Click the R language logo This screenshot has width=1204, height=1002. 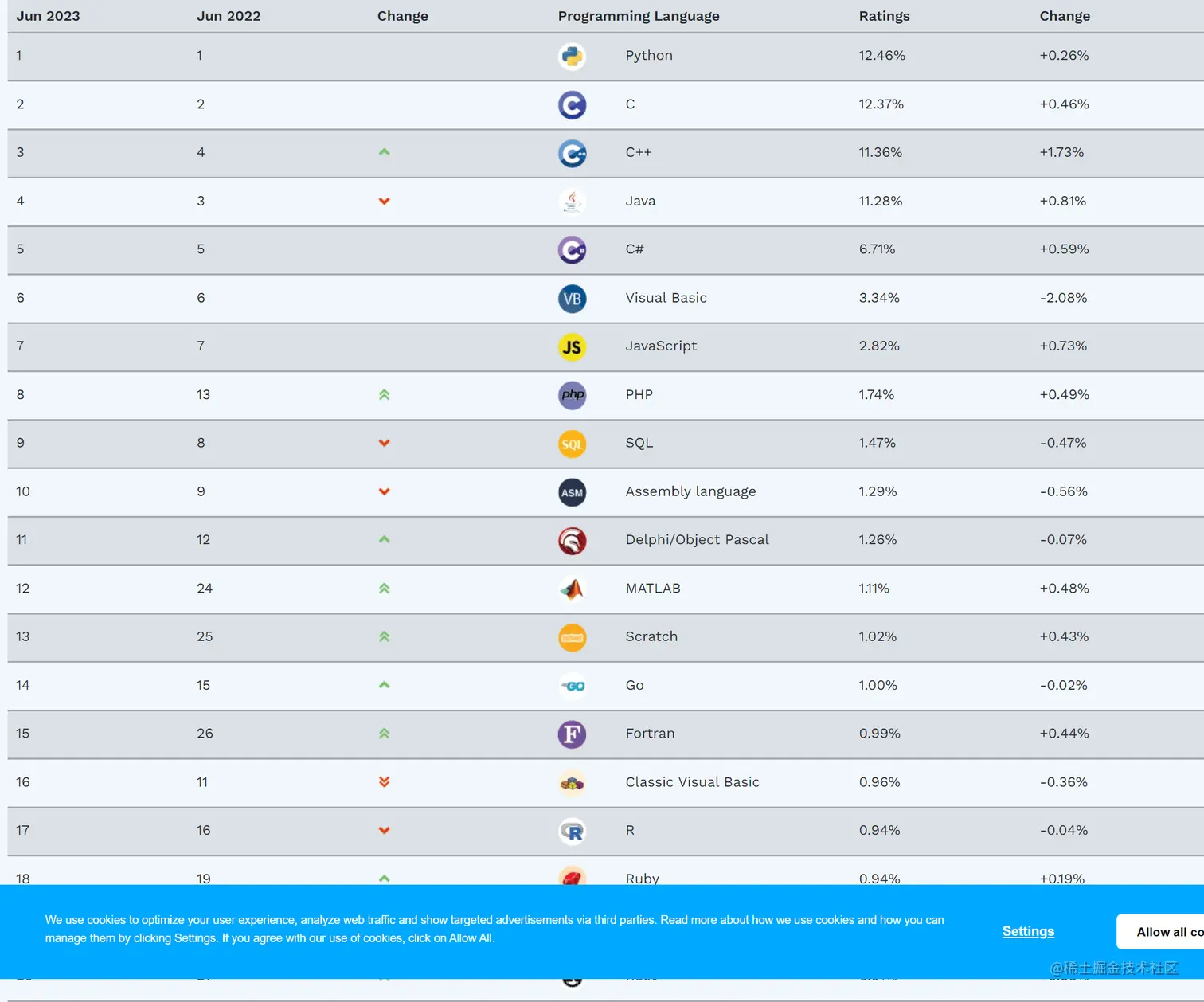(572, 832)
